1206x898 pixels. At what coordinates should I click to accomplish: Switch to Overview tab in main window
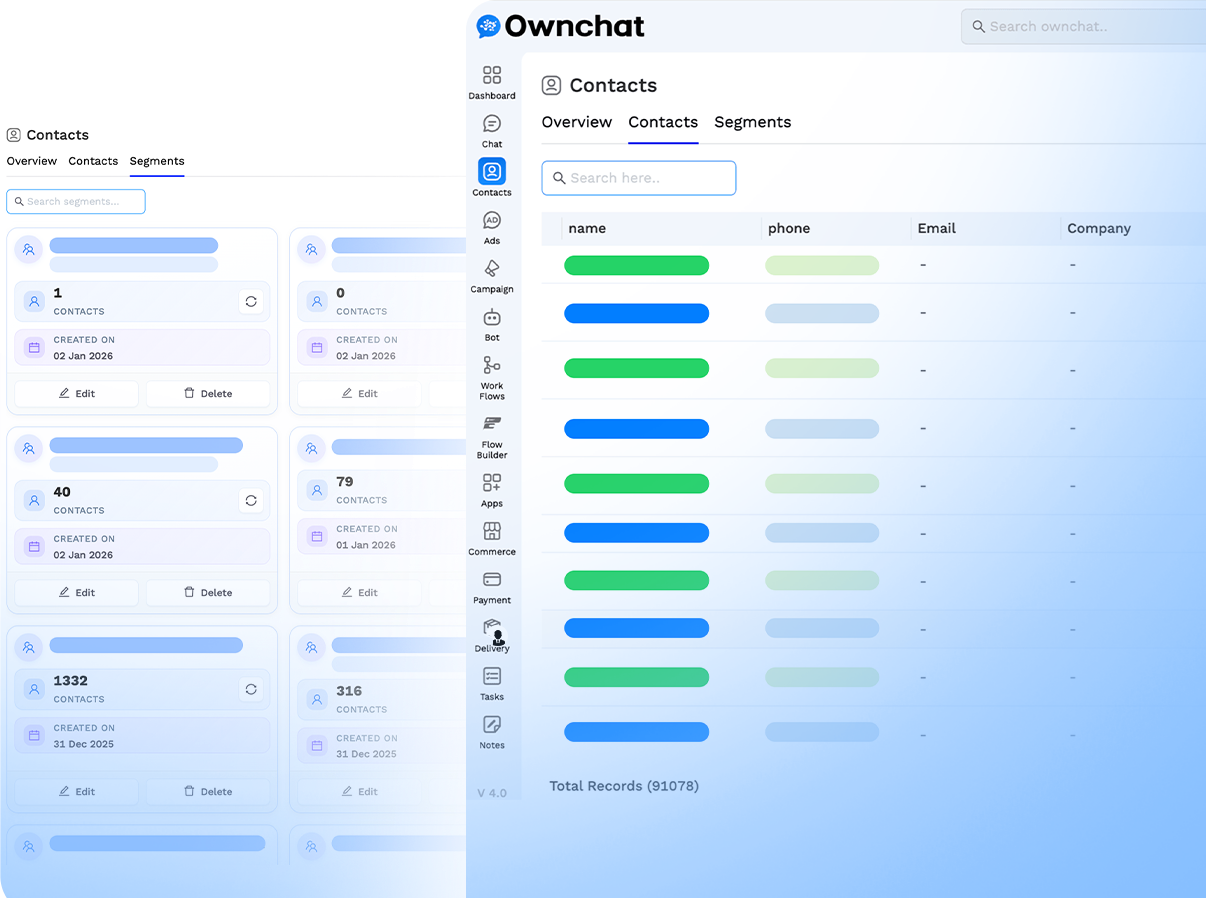(576, 122)
